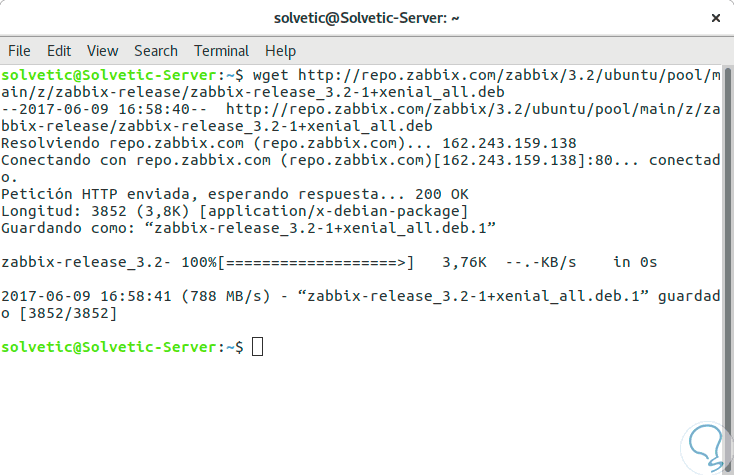
Task: Click the block cursor at the prompt
Action: click(x=258, y=347)
